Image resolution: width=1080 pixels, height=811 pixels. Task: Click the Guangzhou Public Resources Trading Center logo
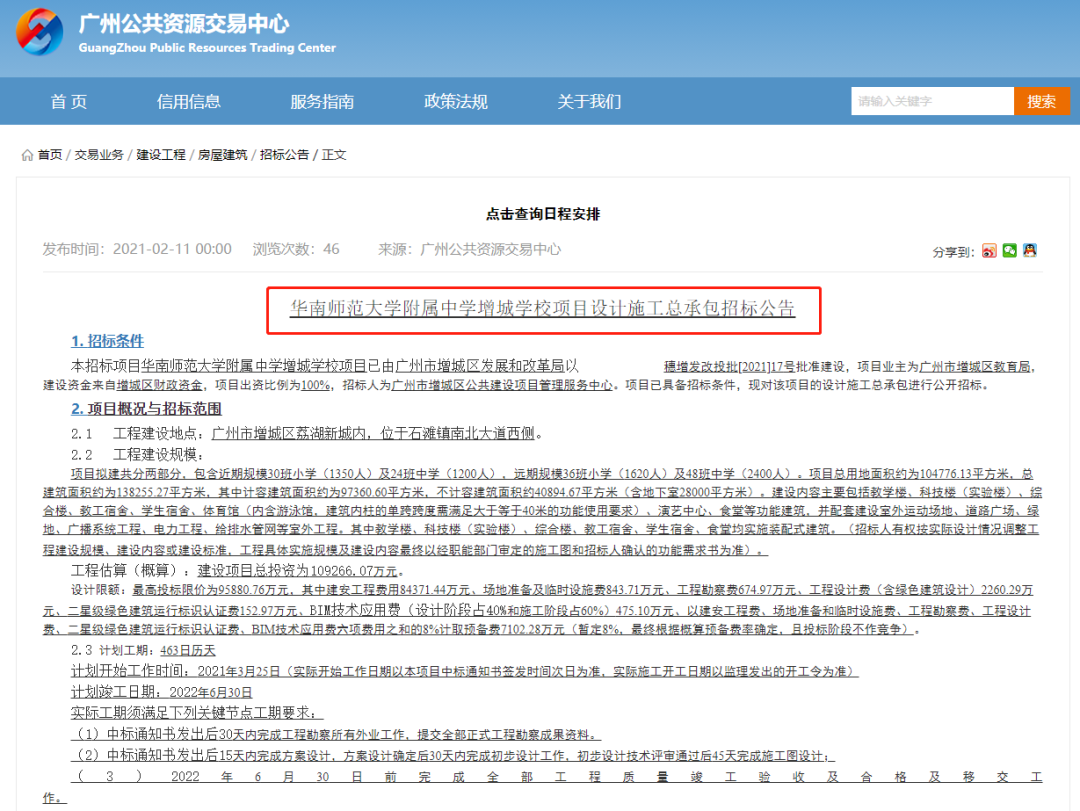point(40,32)
